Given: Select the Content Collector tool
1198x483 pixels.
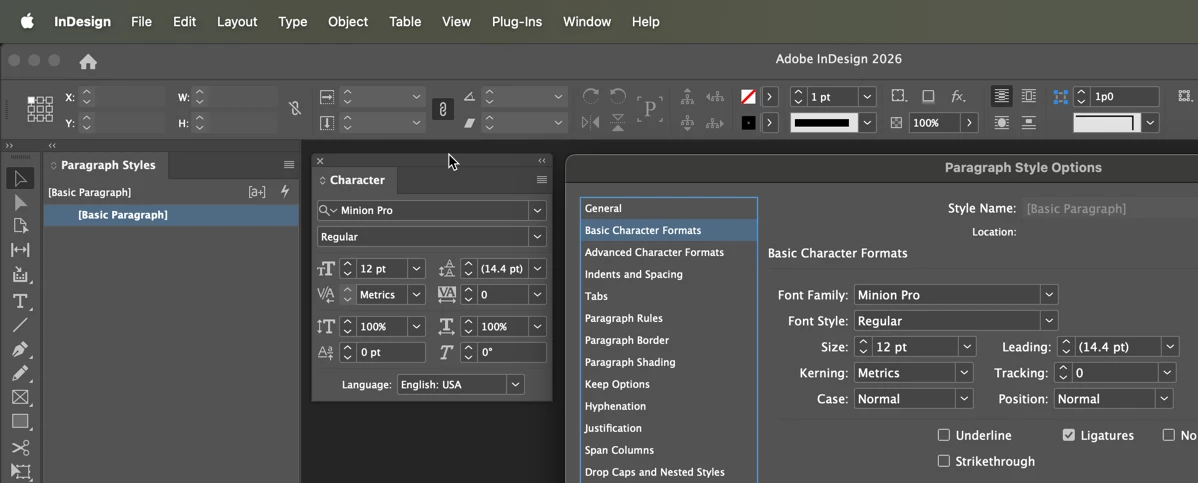Looking at the screenshot, I should point(20,274).
